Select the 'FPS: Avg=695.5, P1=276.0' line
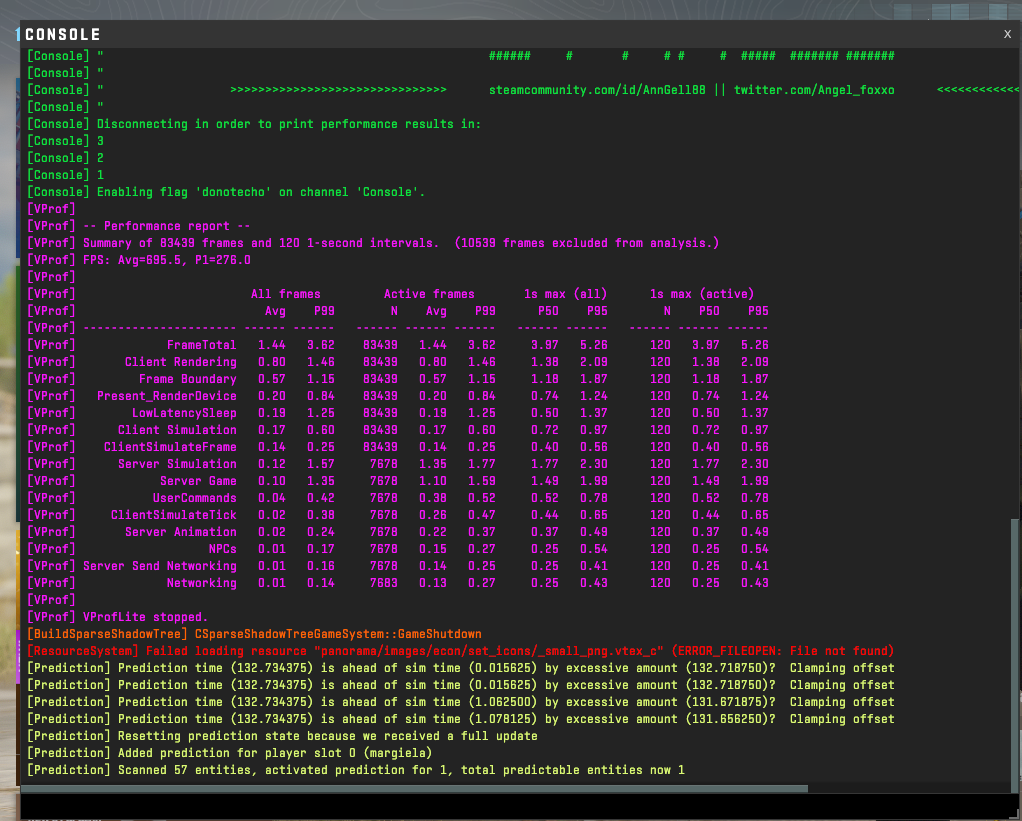Viewport: 1022px width, 821px height. pyautogui.click(x=138, y=260)
